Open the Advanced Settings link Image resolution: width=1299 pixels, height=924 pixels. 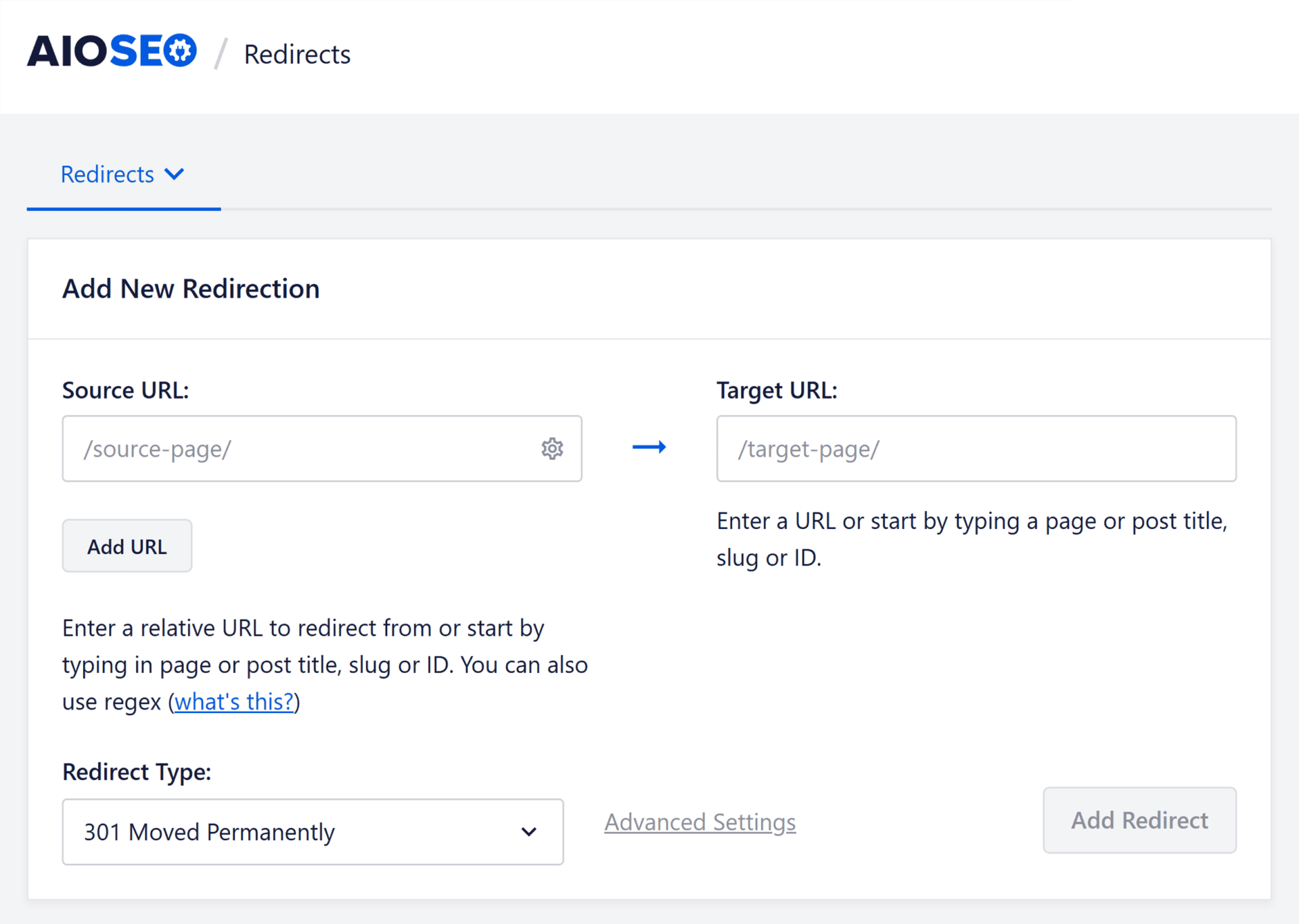point(700,822)
